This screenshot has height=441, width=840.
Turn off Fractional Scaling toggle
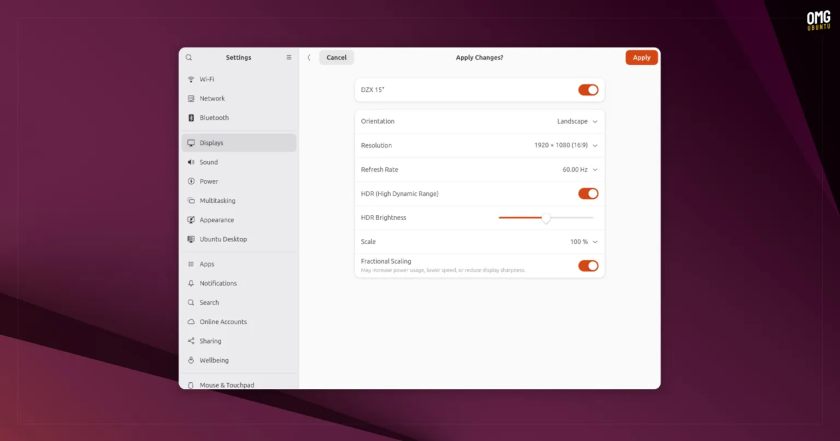[588, 266]
